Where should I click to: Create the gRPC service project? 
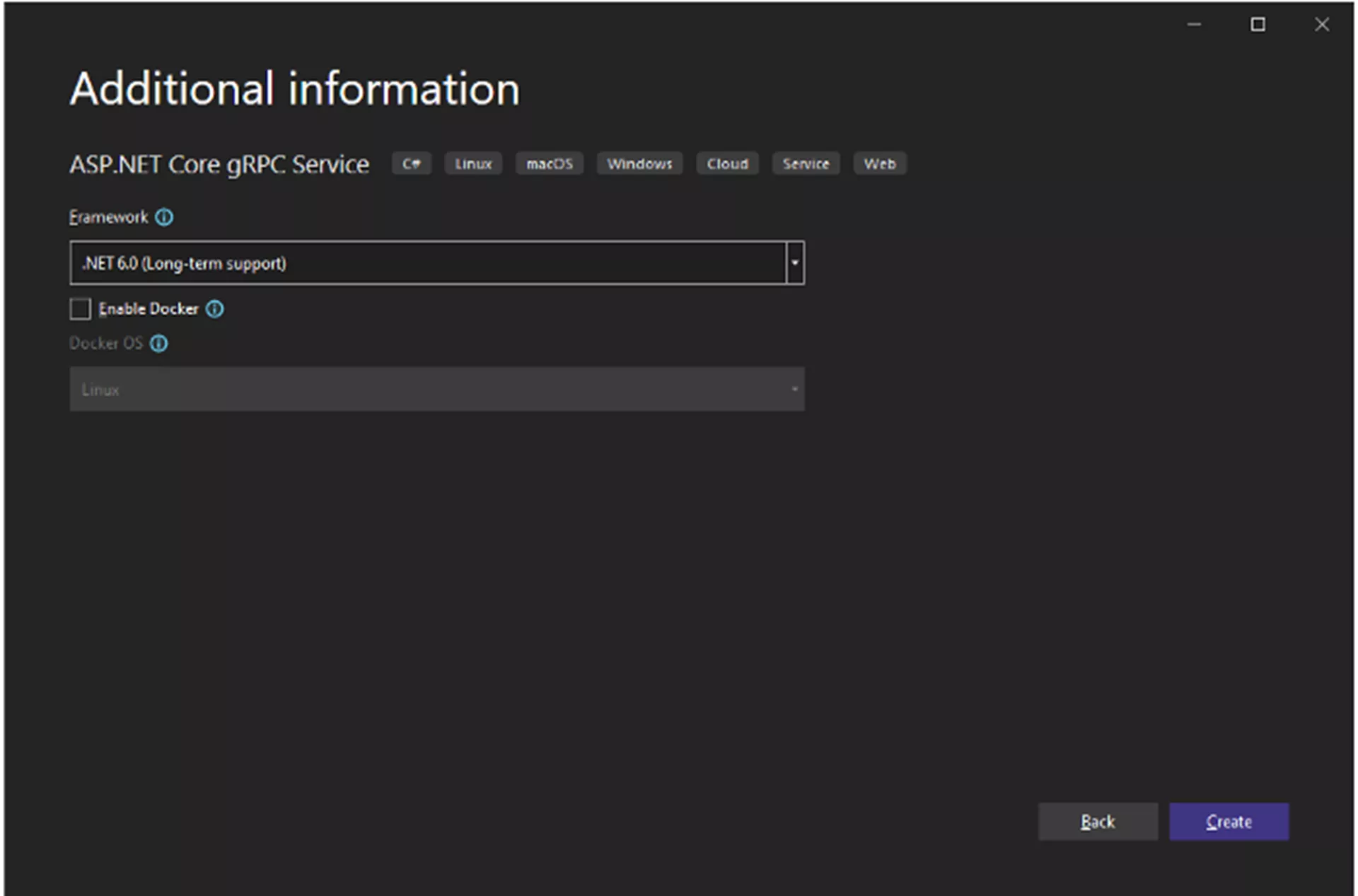[1229, 822]
